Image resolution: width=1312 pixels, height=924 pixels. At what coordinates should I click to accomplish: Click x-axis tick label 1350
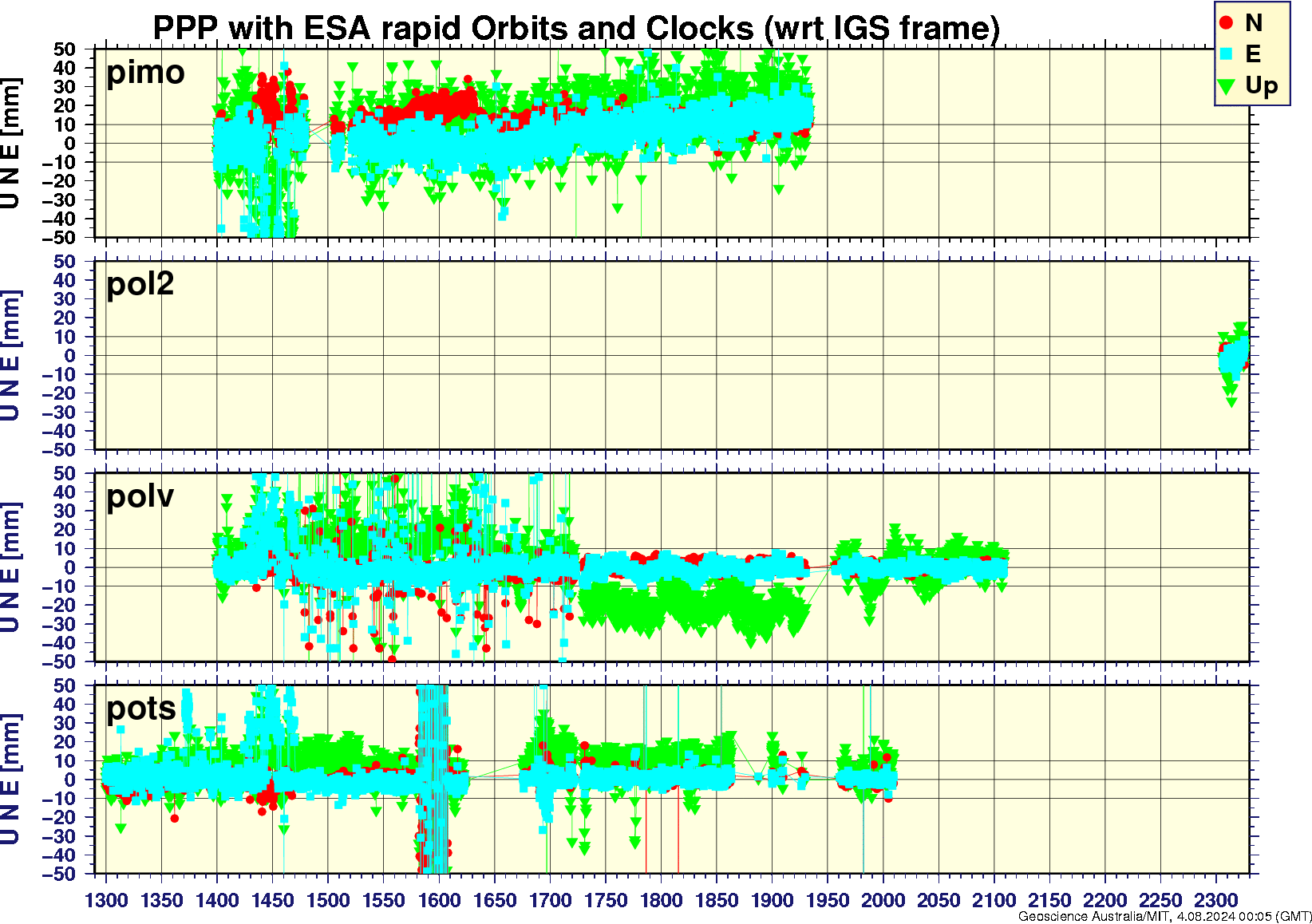pyautogui.click(x=161, y=900)
